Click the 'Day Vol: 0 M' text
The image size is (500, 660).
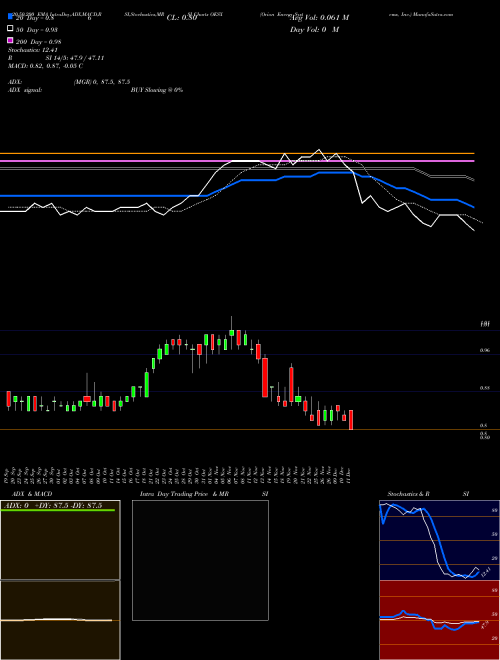click(314, 30)
